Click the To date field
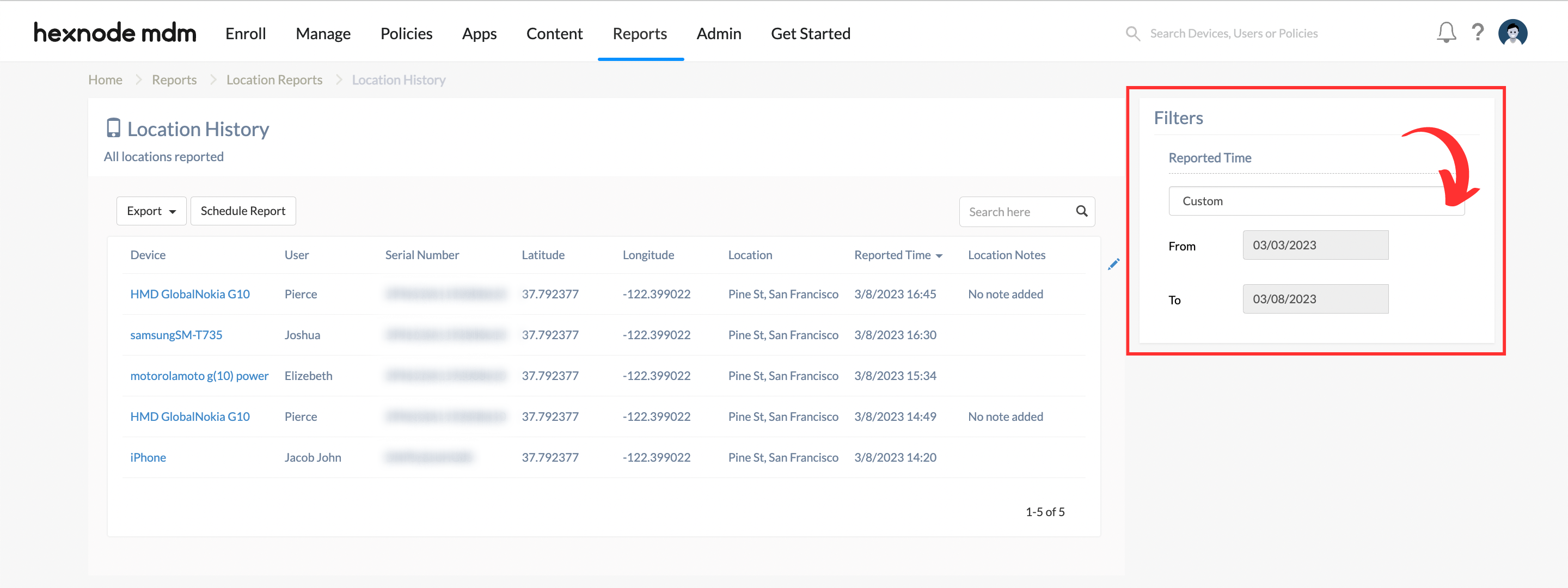 1315,299
